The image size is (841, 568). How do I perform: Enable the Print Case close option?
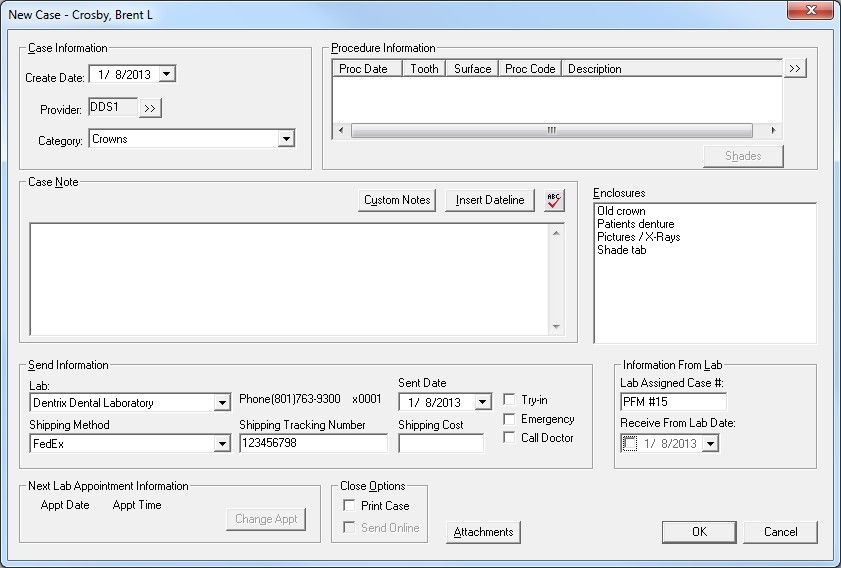click(x=349, y=506)
